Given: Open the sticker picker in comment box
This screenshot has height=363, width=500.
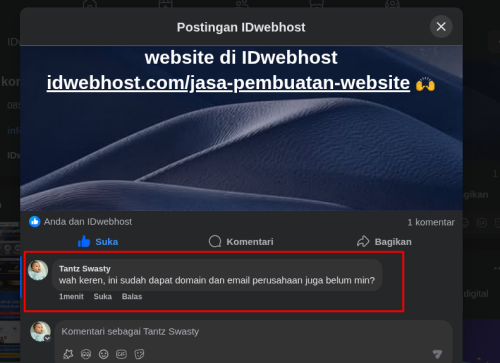Looking at the screenshot, I should tap(139, 354).
